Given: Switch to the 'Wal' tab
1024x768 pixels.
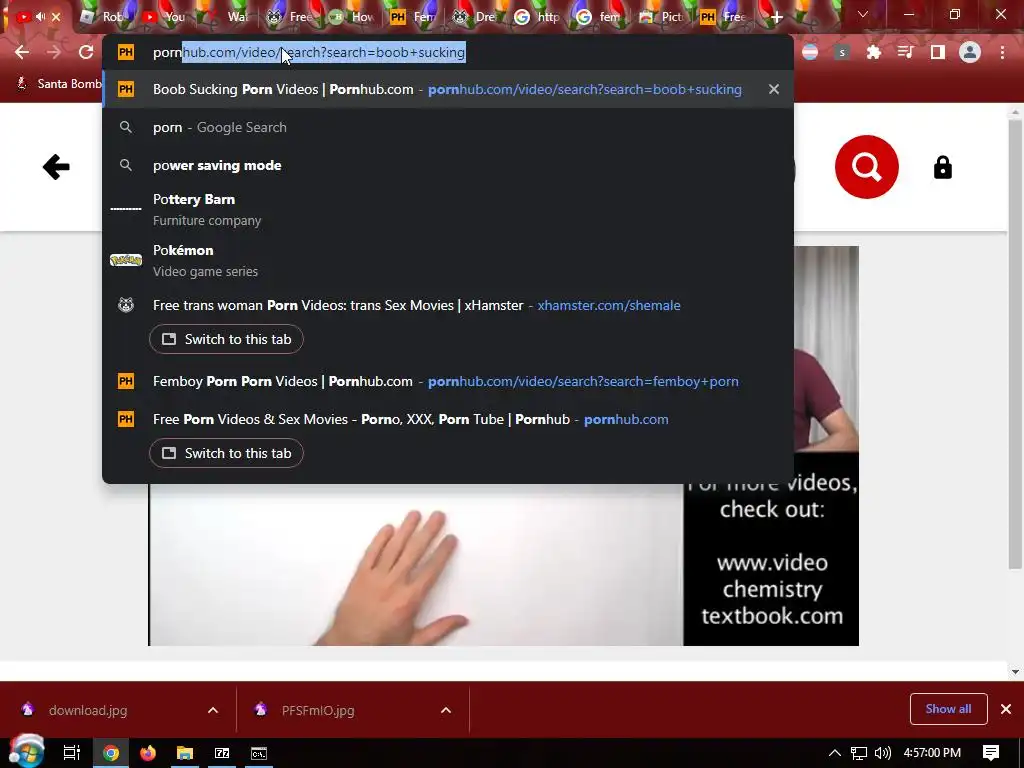Looking at the screenshot, I should (227, 17).
